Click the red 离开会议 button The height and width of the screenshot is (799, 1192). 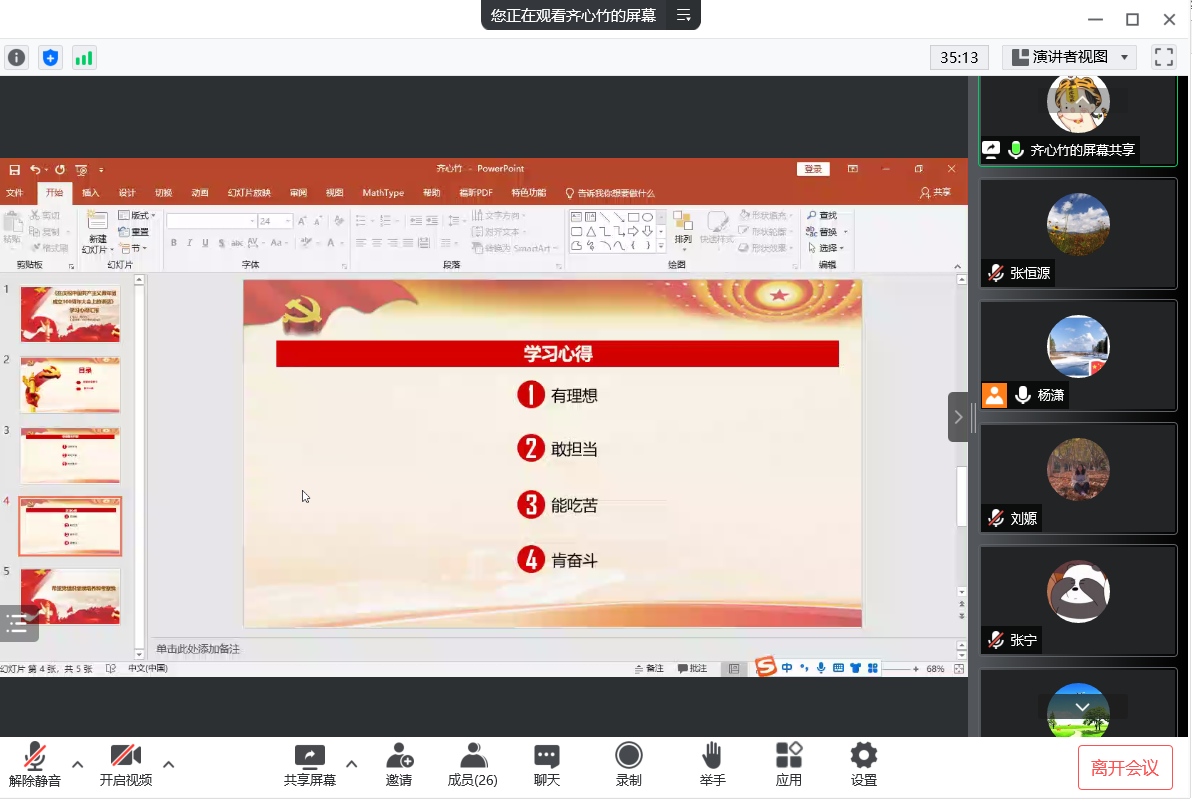click(x=1125, y=768)
